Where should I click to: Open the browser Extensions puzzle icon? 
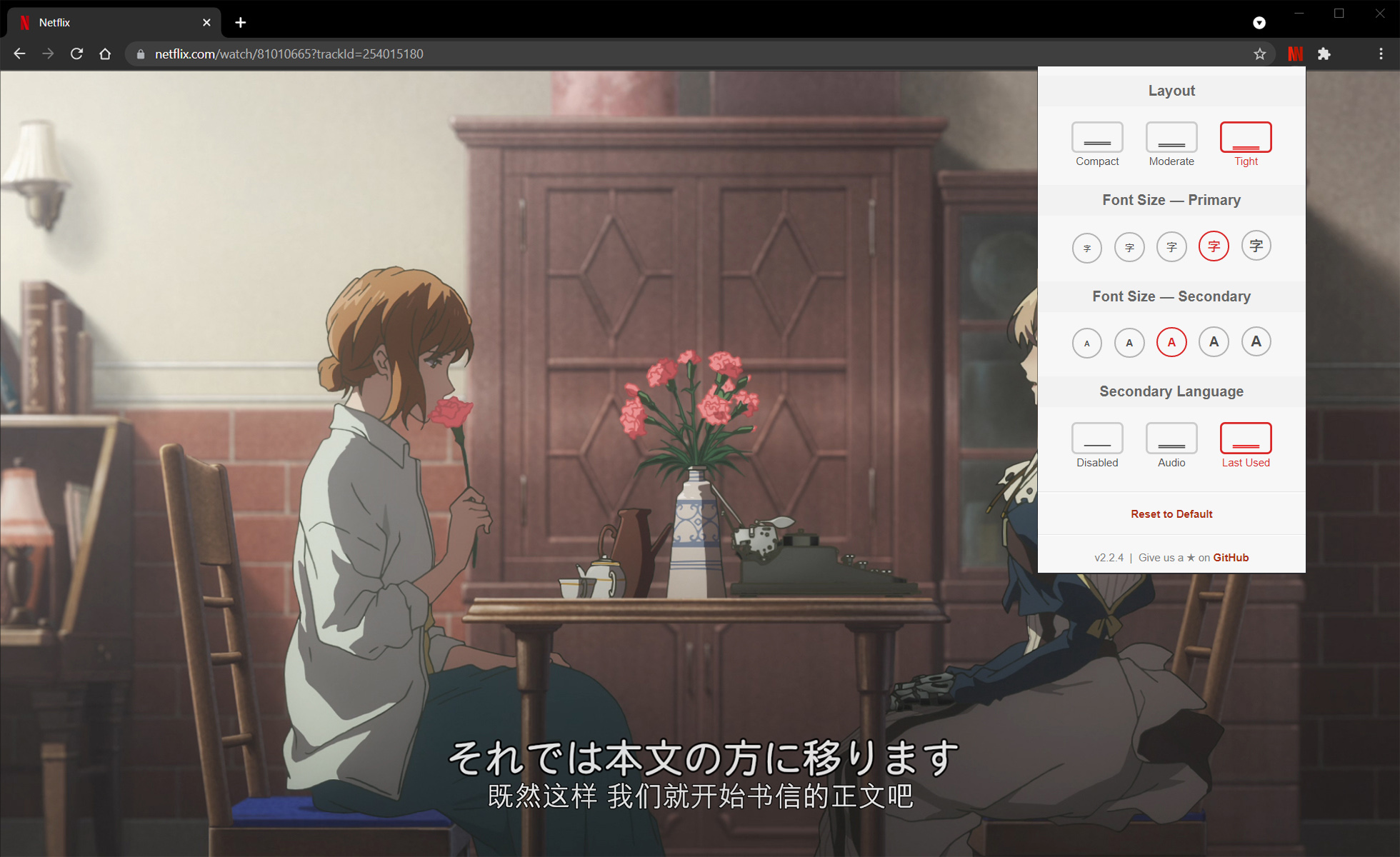click(1324, 54)
